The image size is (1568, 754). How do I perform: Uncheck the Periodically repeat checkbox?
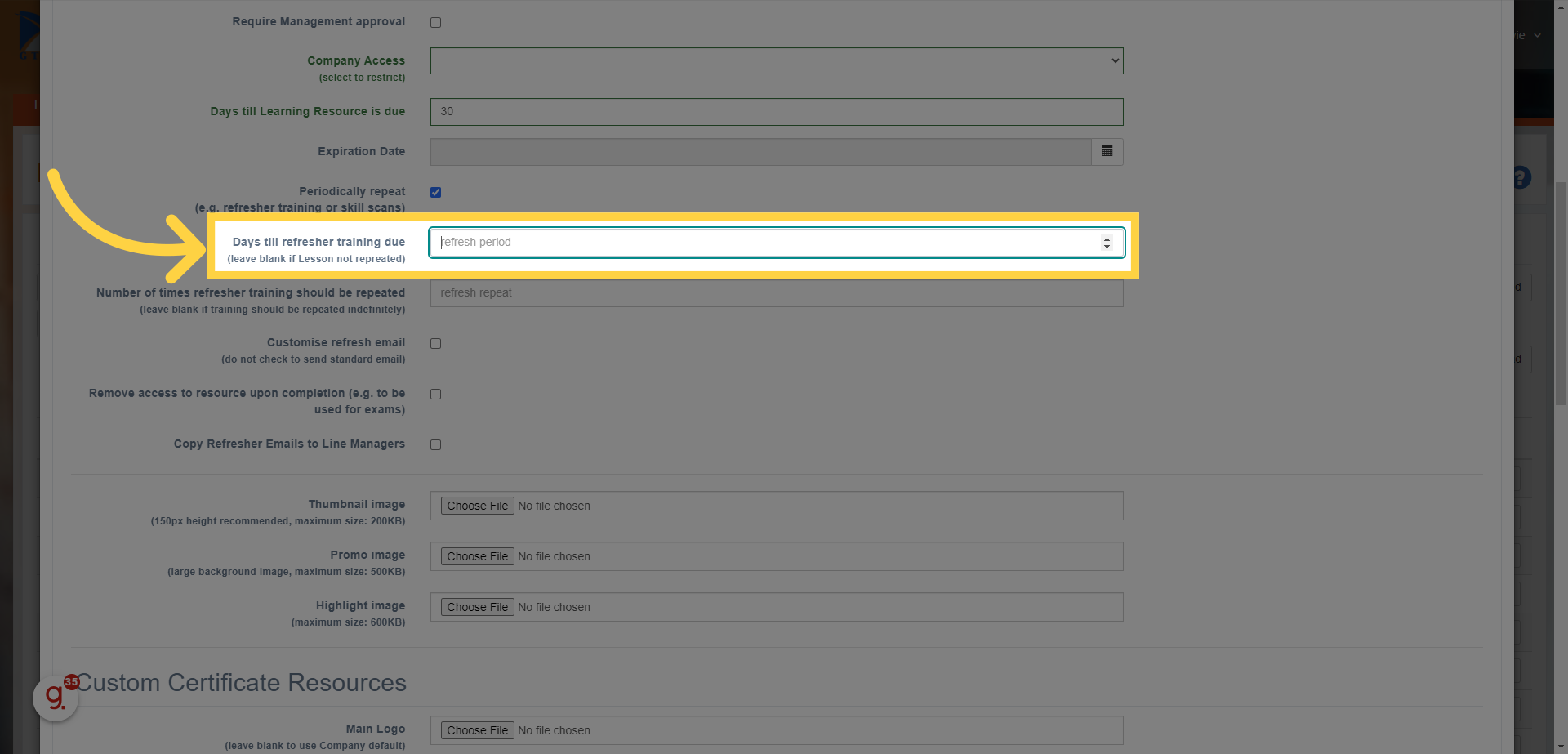pyautogui.click(x=435, y=192)
